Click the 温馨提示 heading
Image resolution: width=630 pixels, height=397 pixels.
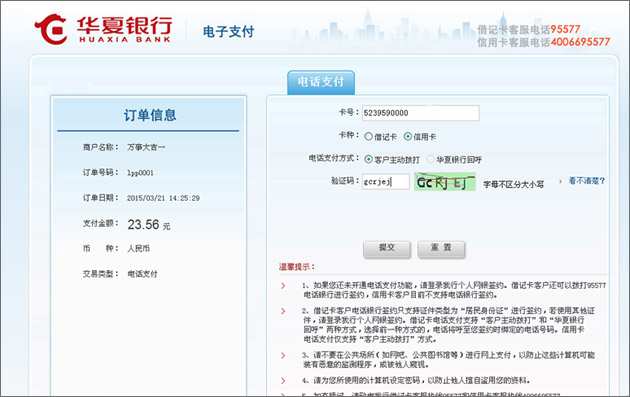(x=297, y=267)
